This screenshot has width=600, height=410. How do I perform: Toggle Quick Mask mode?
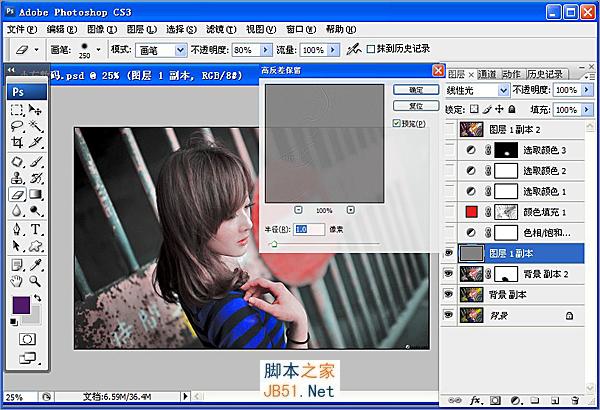tap(27, 339)
